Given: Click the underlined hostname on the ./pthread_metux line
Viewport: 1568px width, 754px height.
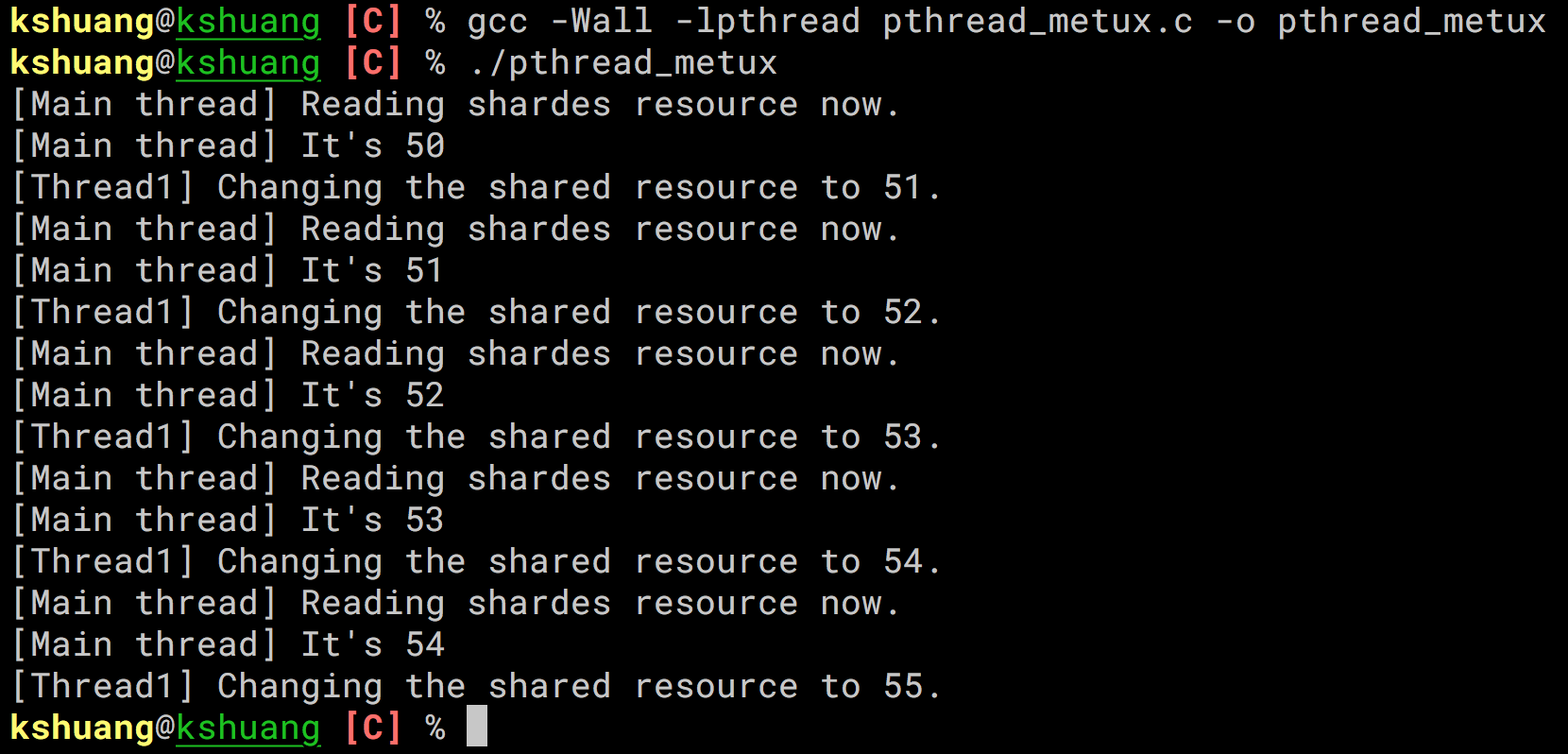Looking at the screenshot, I should [247, 62].
